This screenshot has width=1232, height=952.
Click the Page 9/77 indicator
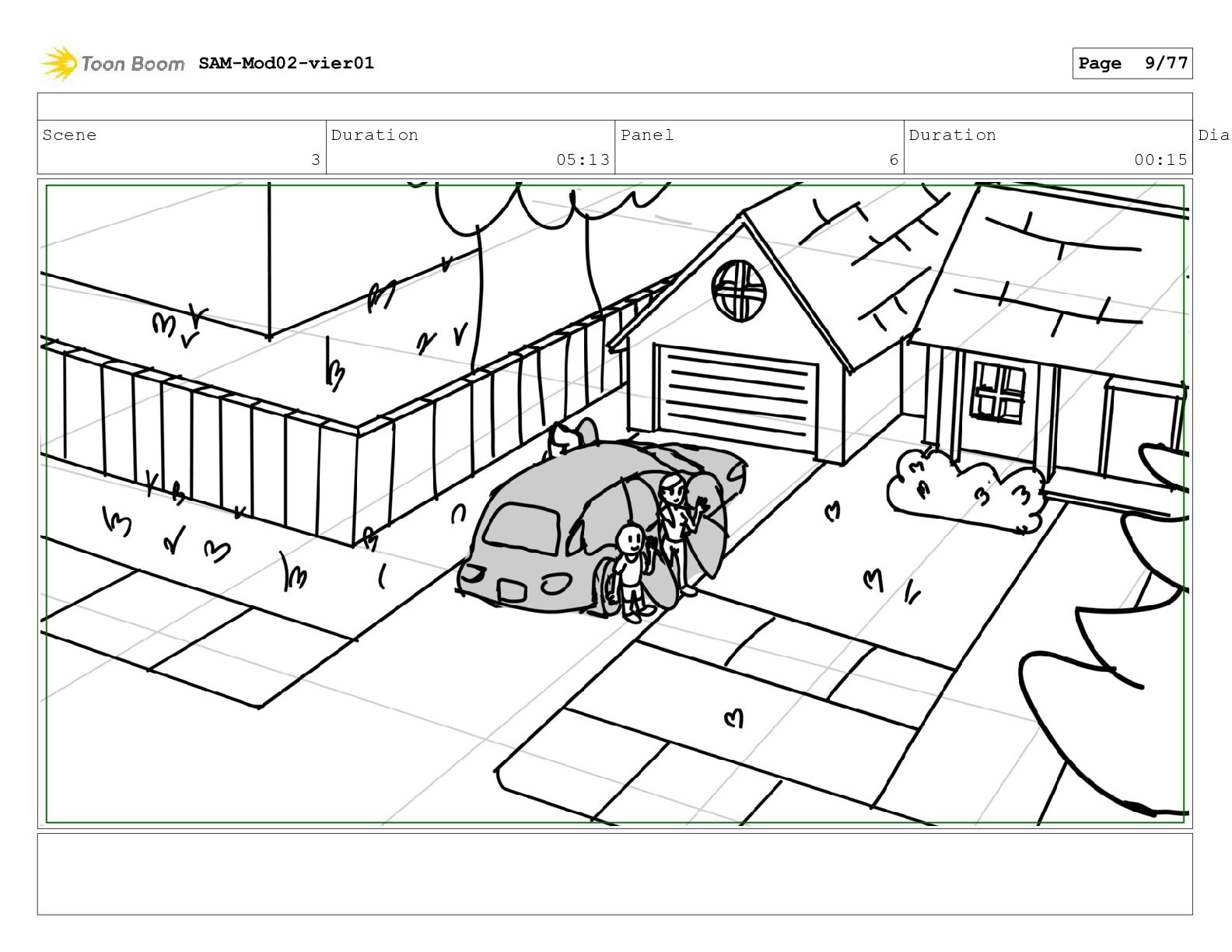click(x=1132, y=64)
